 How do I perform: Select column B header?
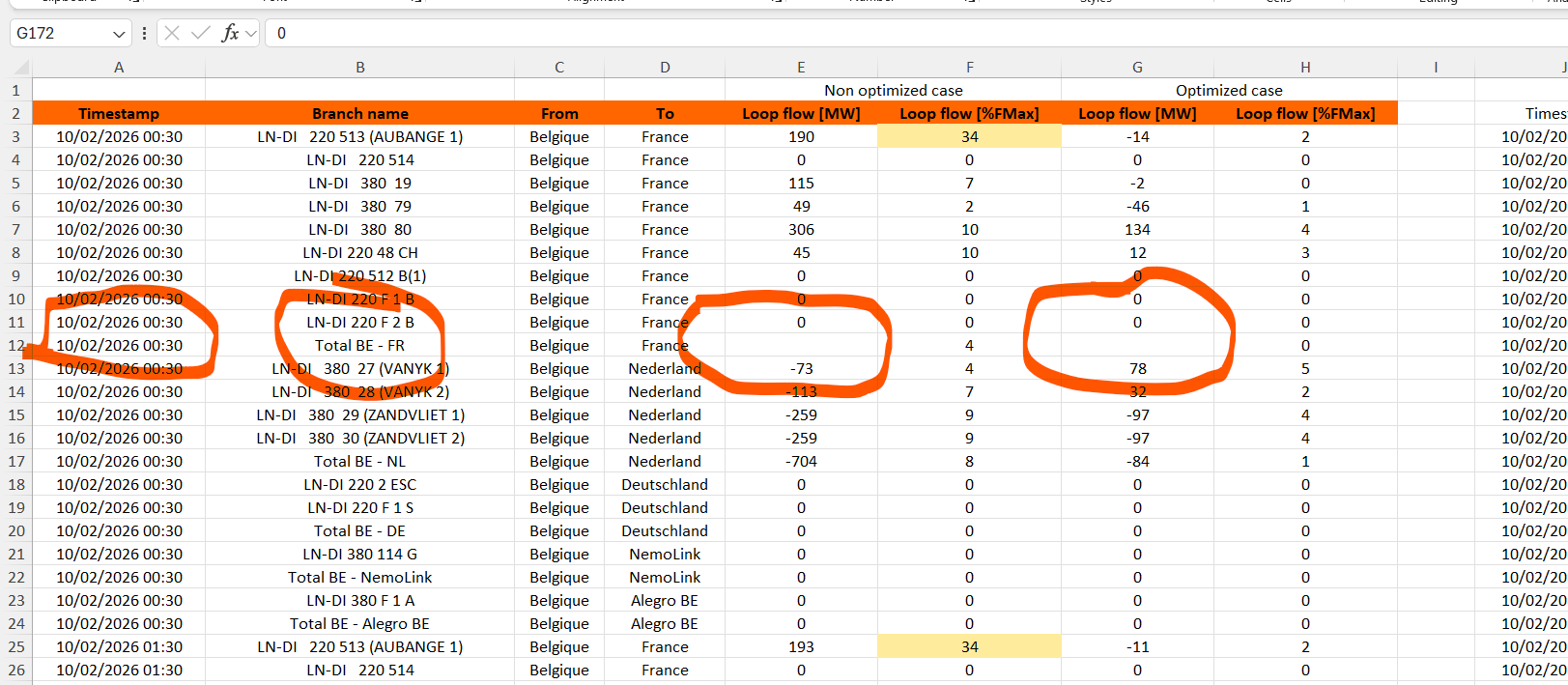click(x=359, y=68)
